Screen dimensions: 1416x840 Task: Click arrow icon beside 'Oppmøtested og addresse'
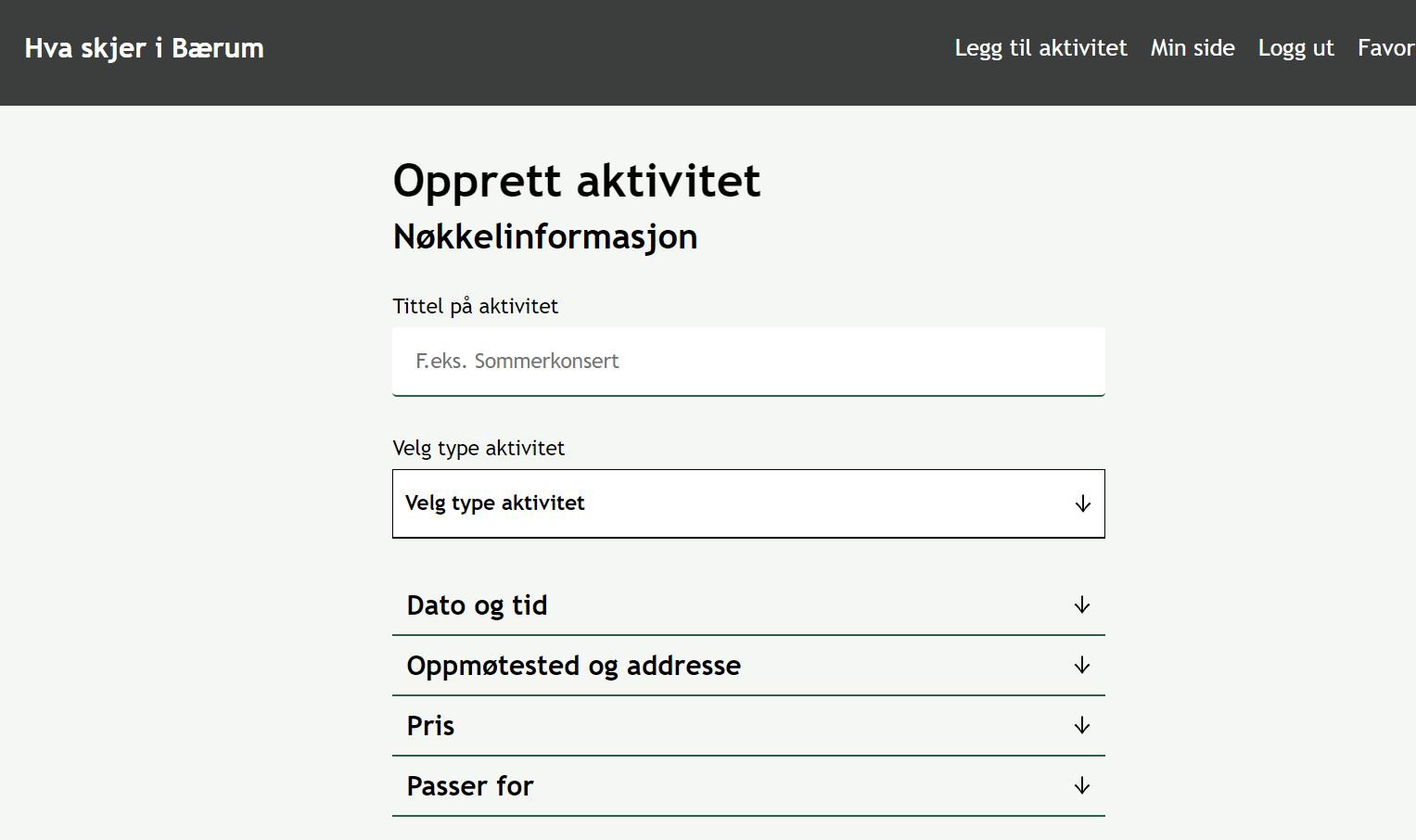point(1081,666)
